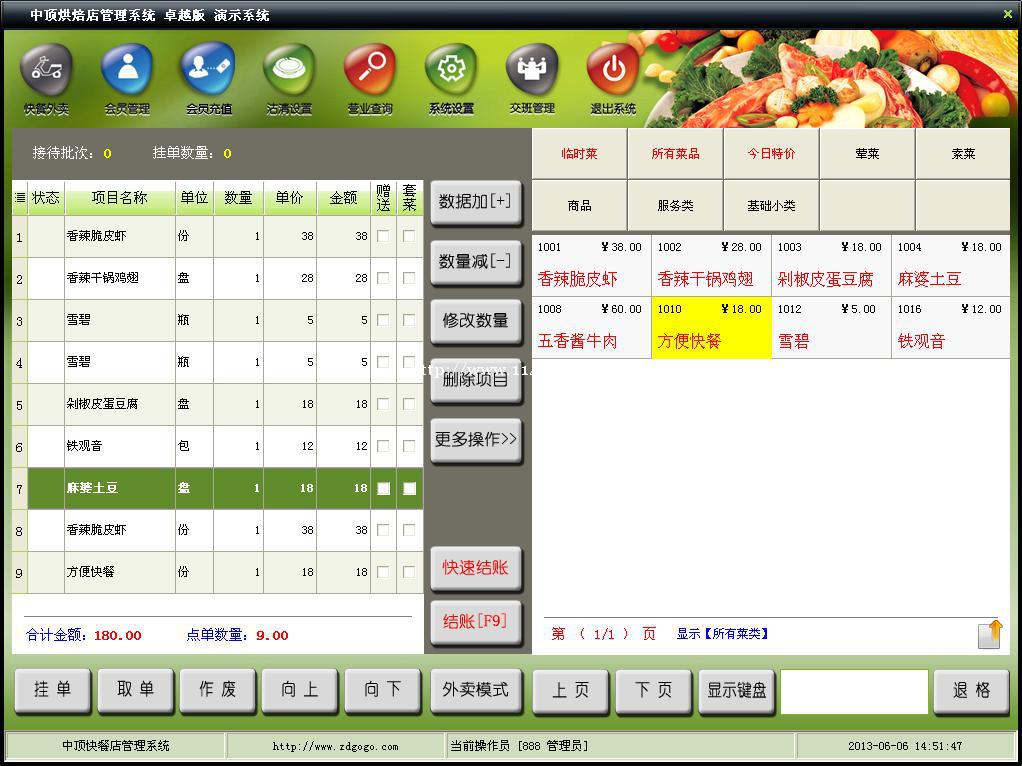Add item 1016 铁观音 from the menu grid
Viewport: 1022px width, 766px height.
pos(951,327)
